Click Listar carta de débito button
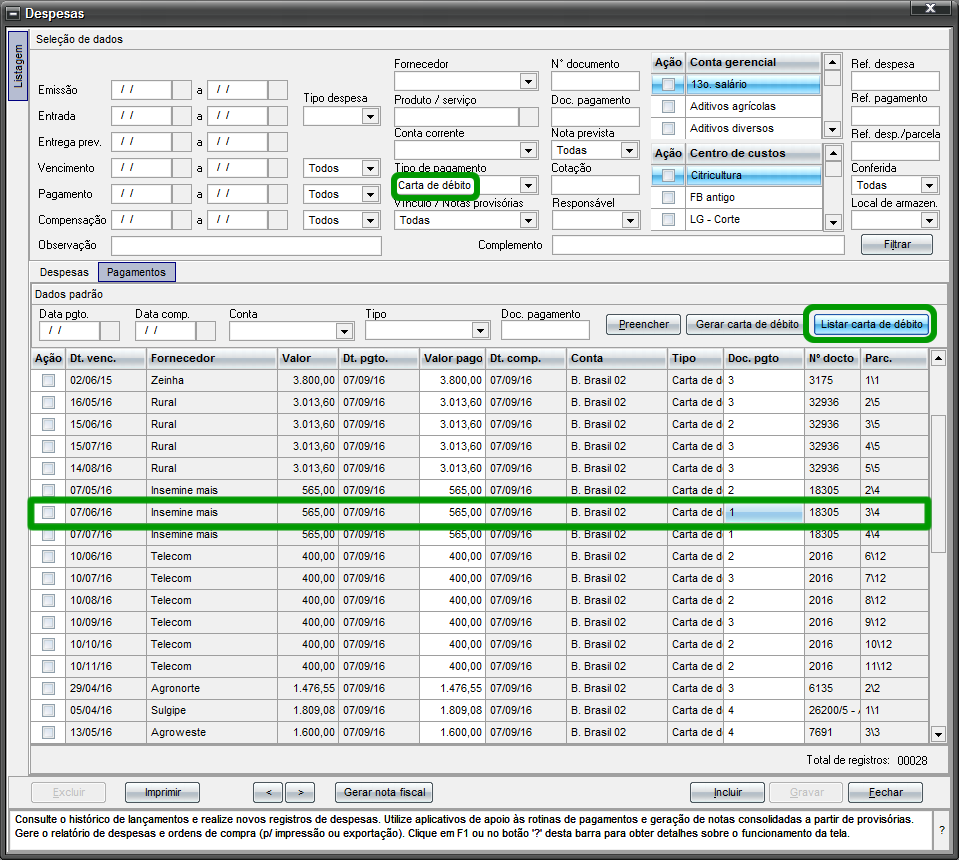This screenshot has height=860, width=959. pyautogui.click(x=871, y=324)
